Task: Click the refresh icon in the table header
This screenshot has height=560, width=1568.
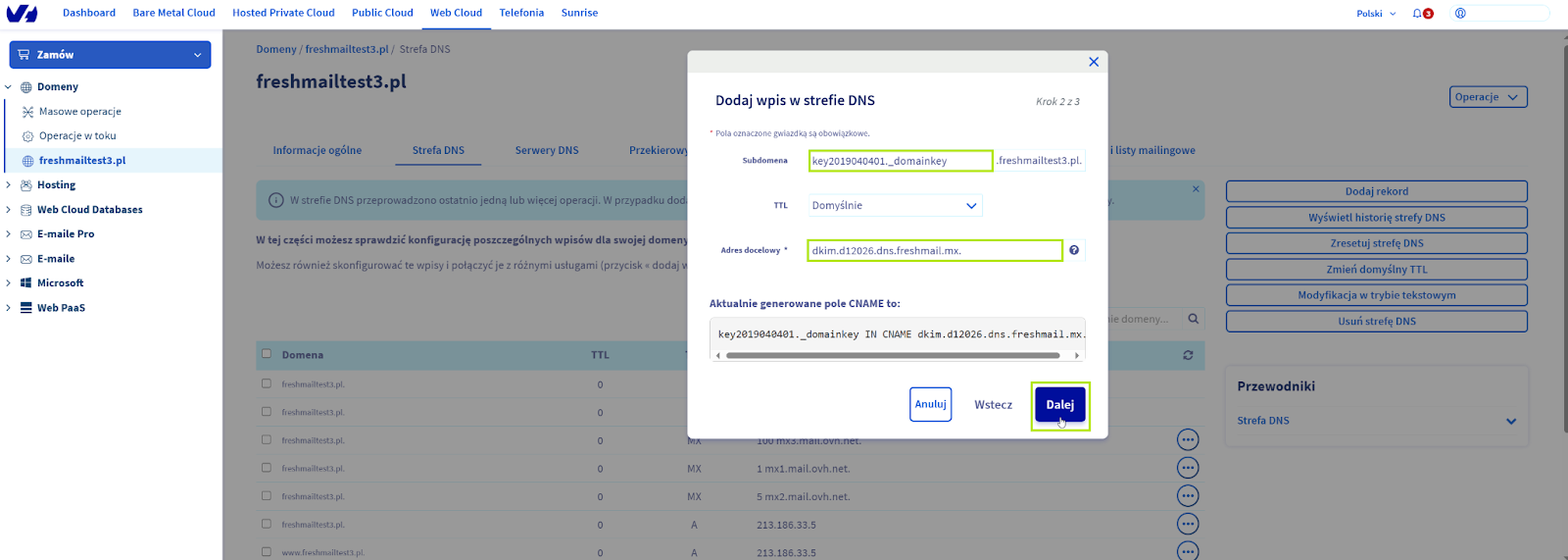Action: 1188,355
